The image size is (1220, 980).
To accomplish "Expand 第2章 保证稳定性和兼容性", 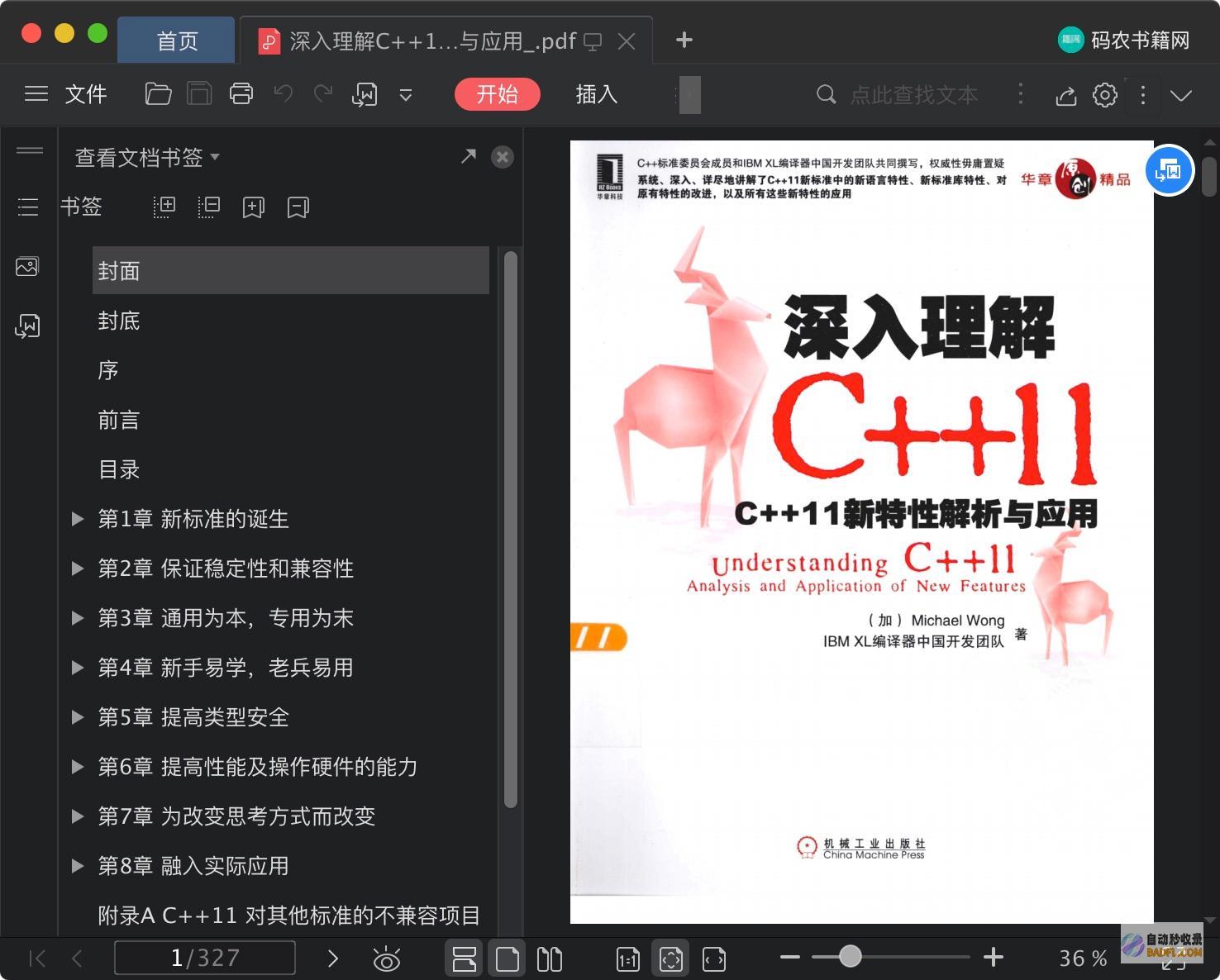I will [x=78, y=568].
